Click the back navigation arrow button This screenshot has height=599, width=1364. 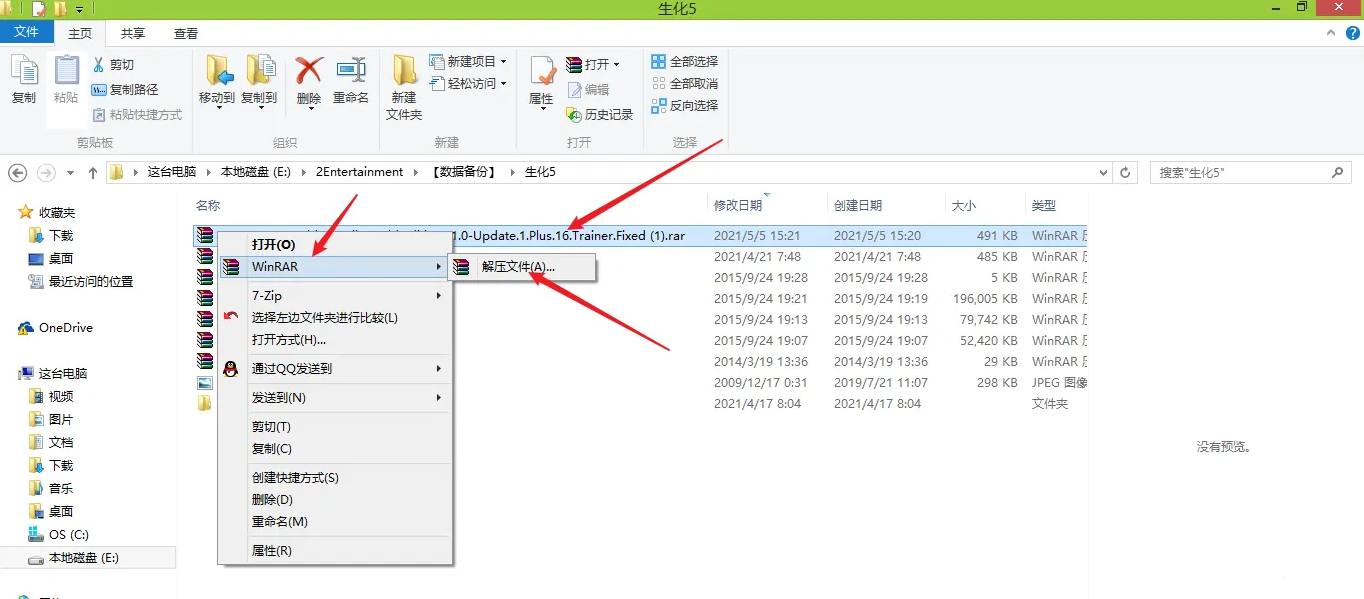16,172
